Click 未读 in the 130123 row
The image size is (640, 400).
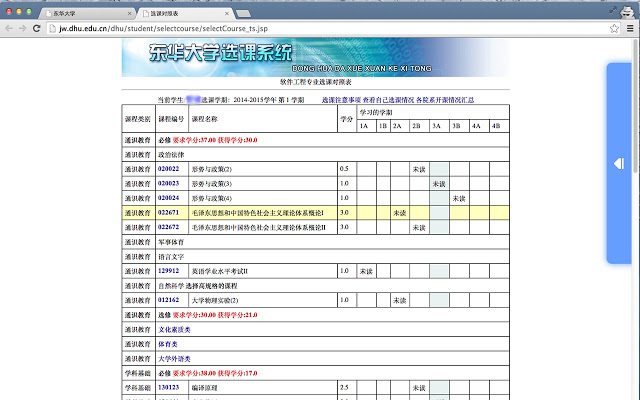click(x=419, y=388)
